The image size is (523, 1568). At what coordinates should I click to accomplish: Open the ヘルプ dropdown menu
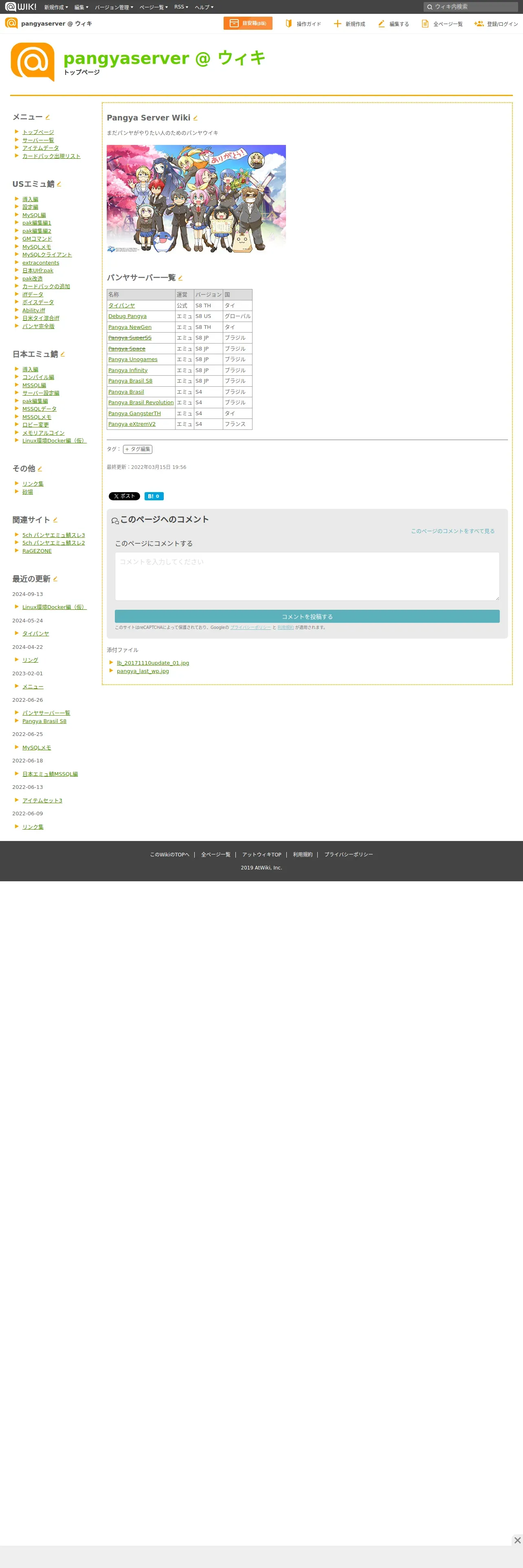coord(204,7)
